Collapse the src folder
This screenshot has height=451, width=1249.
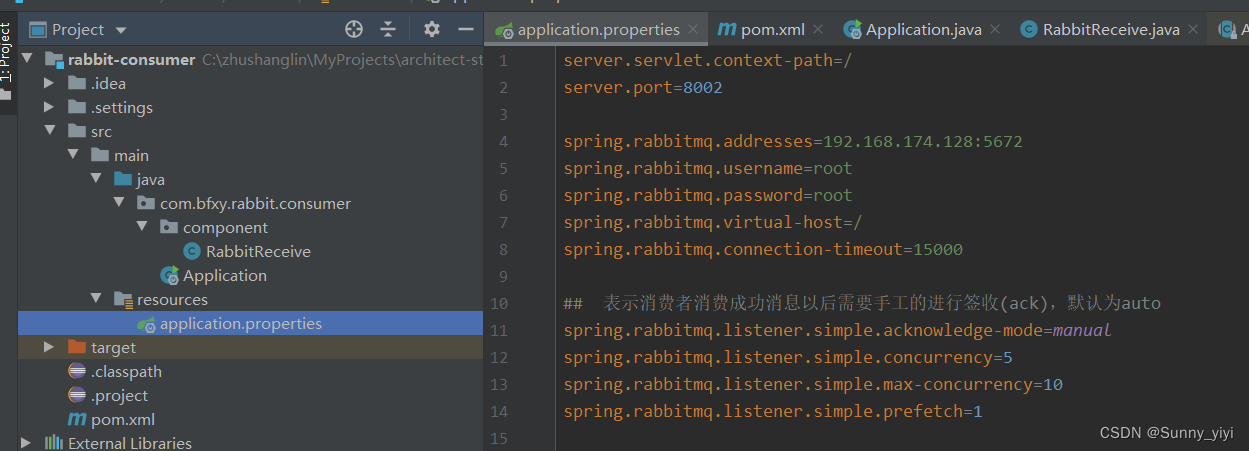(50, 131)
